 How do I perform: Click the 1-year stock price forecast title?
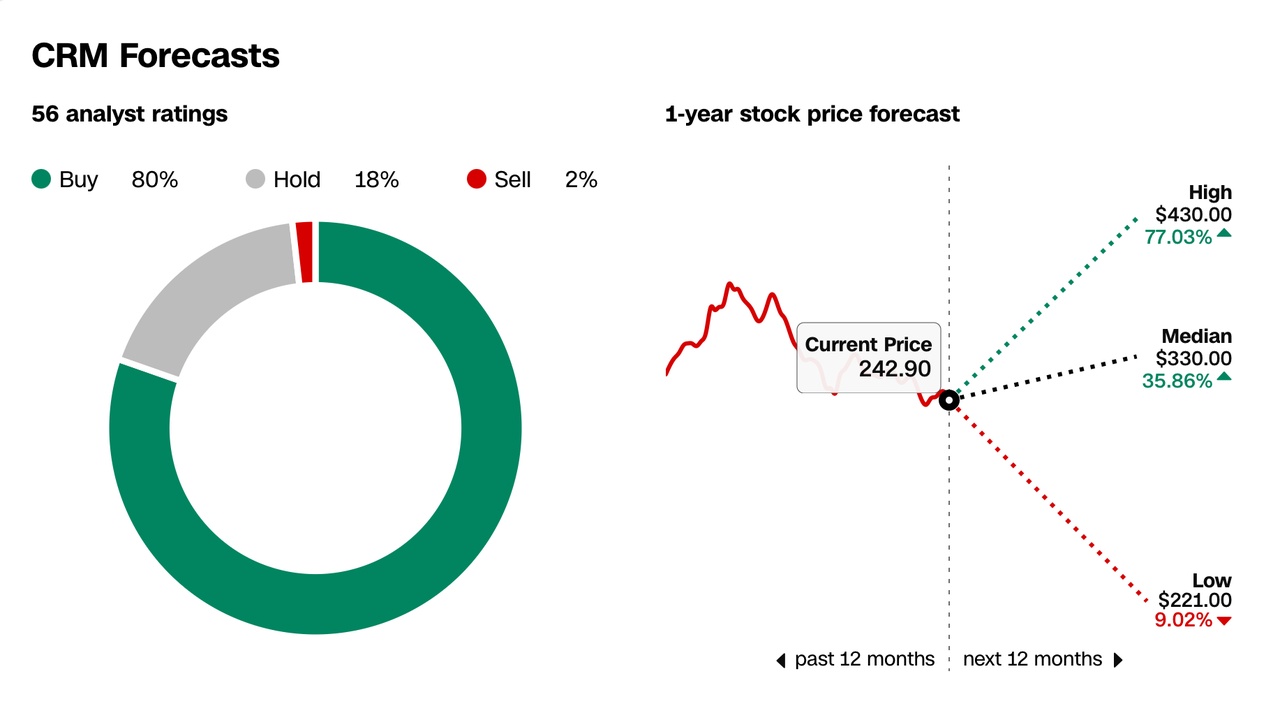coord(812,114)
